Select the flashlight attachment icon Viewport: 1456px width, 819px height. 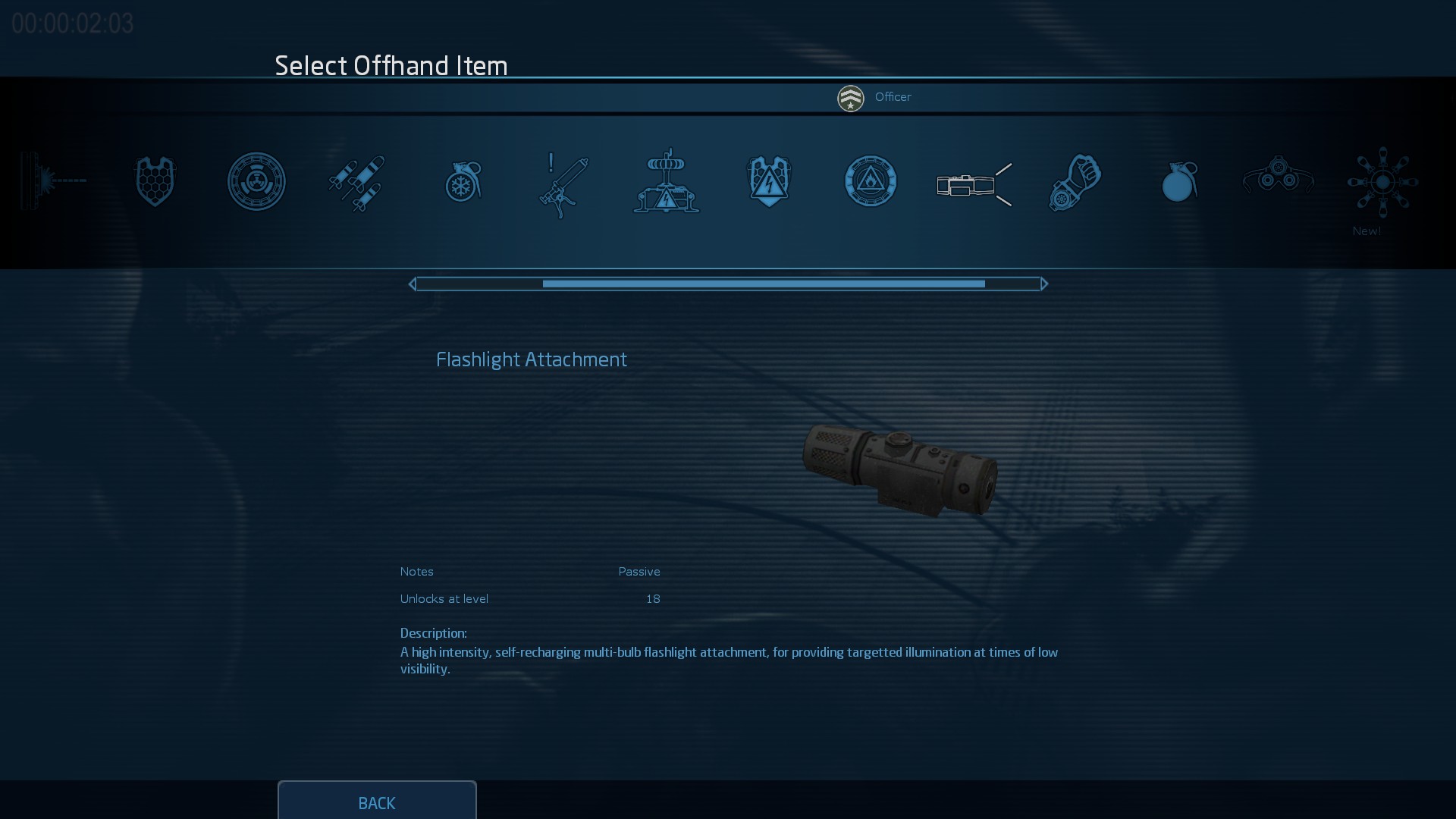(974, 184)
